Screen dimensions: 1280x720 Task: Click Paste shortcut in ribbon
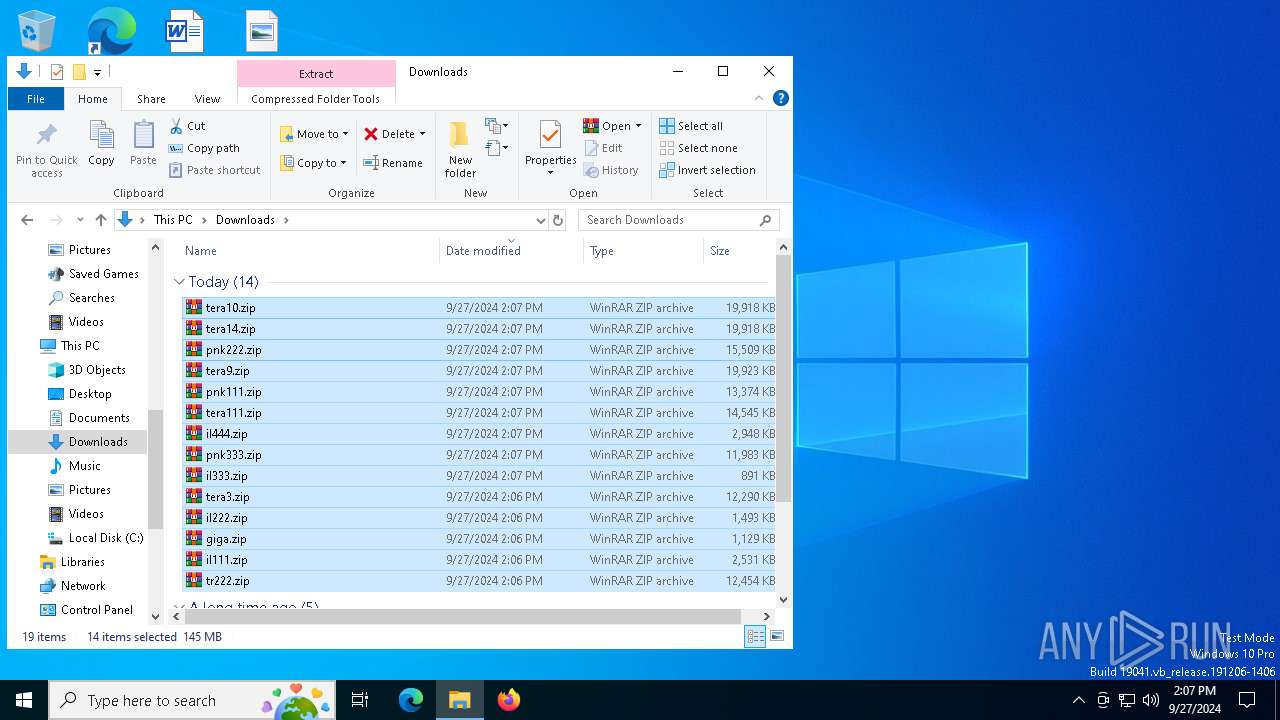214,170
